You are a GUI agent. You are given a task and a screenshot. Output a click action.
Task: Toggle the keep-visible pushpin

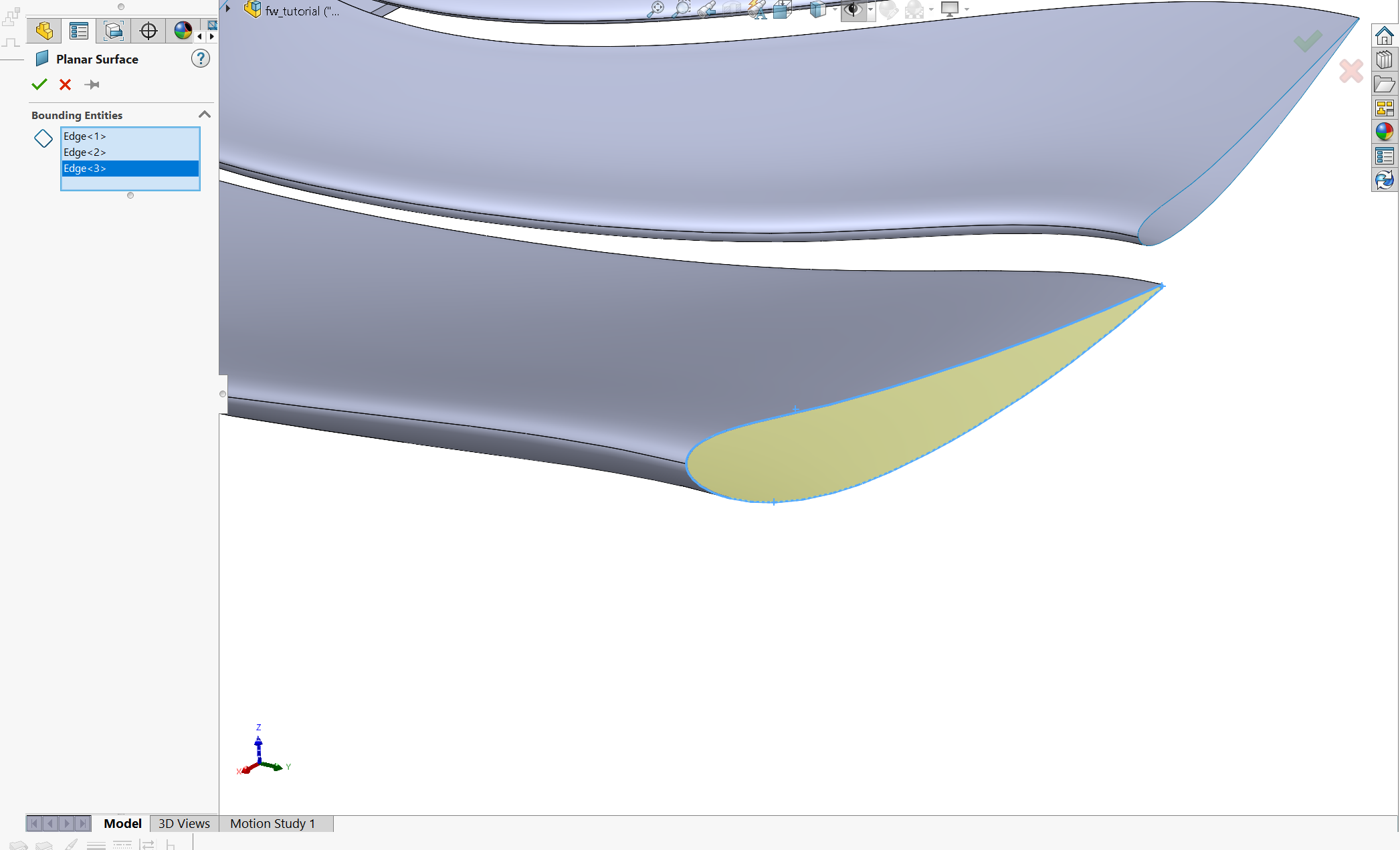92,84
